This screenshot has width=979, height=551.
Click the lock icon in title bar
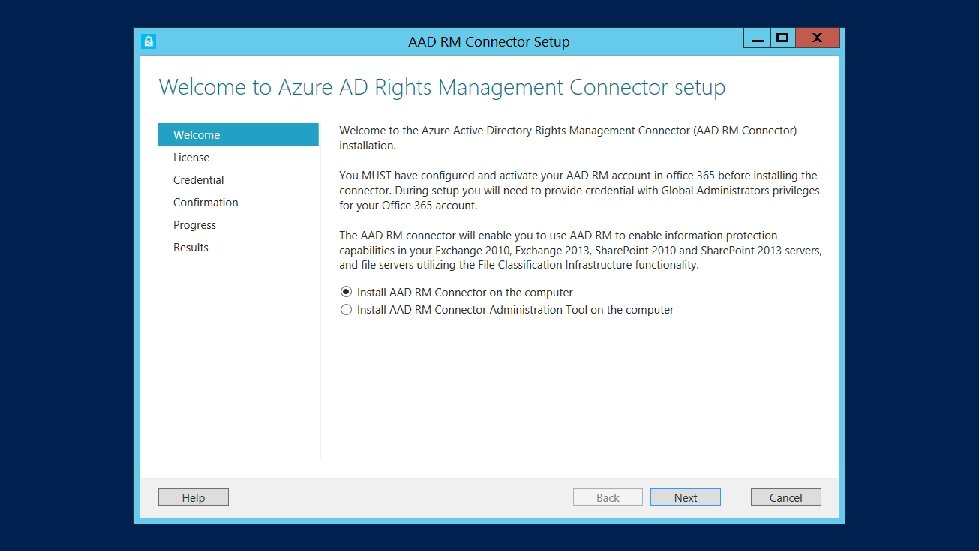(x=149, y=41)
